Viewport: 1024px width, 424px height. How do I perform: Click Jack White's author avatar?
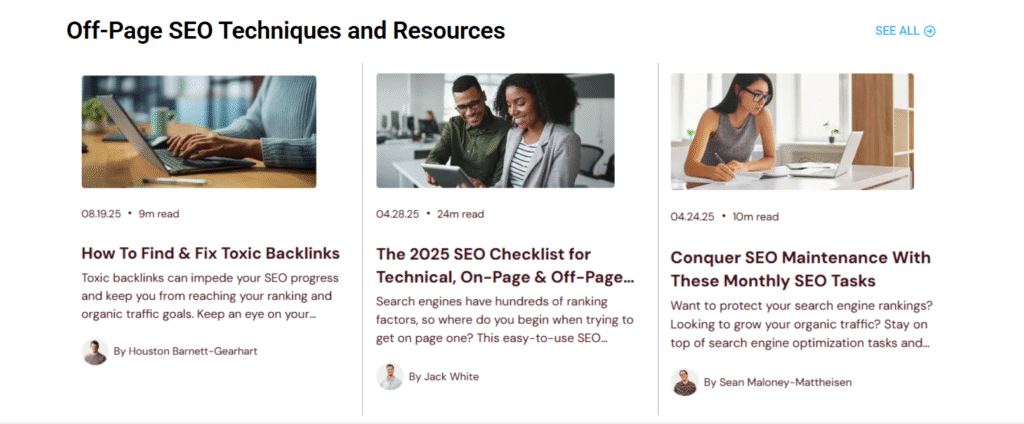(x=390, y=377)
